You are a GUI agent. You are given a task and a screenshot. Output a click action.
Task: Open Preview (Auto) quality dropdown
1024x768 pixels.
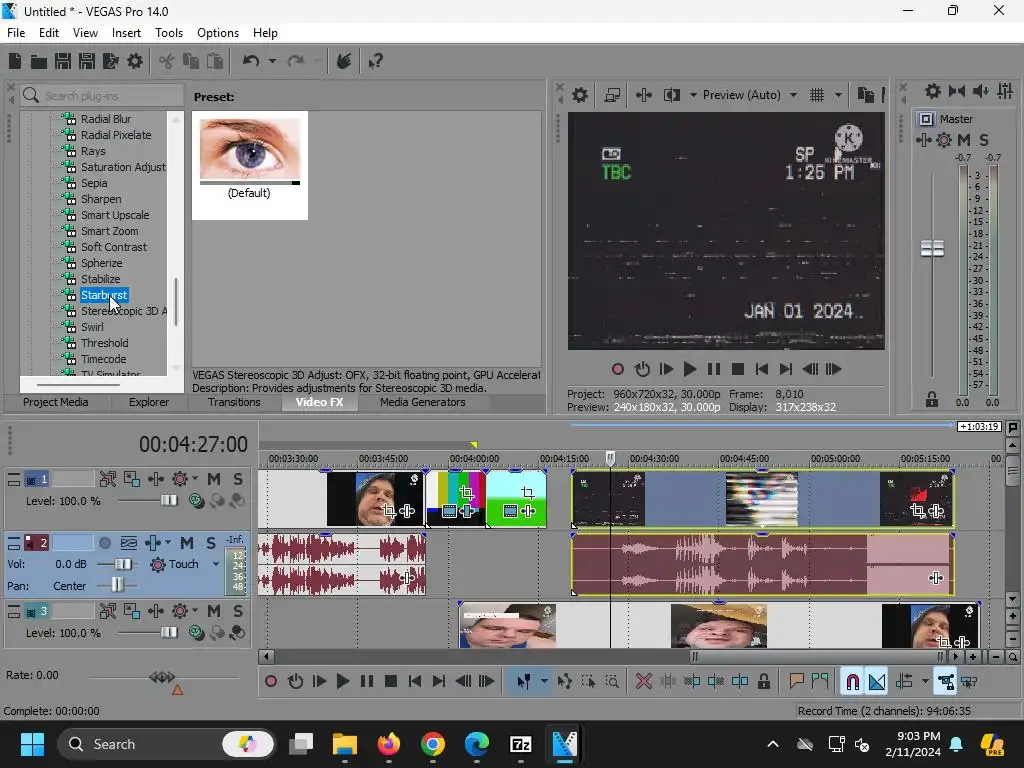pos(793,95)
